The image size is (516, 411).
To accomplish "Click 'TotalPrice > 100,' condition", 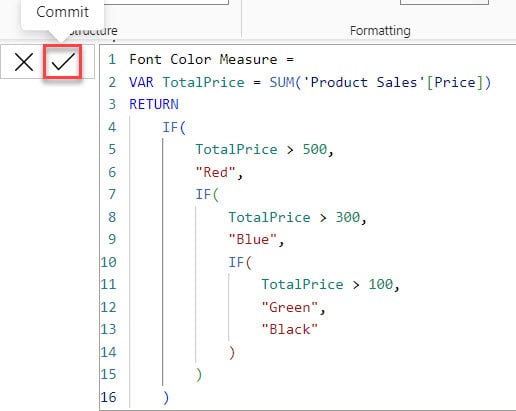I will pos(330,285).
